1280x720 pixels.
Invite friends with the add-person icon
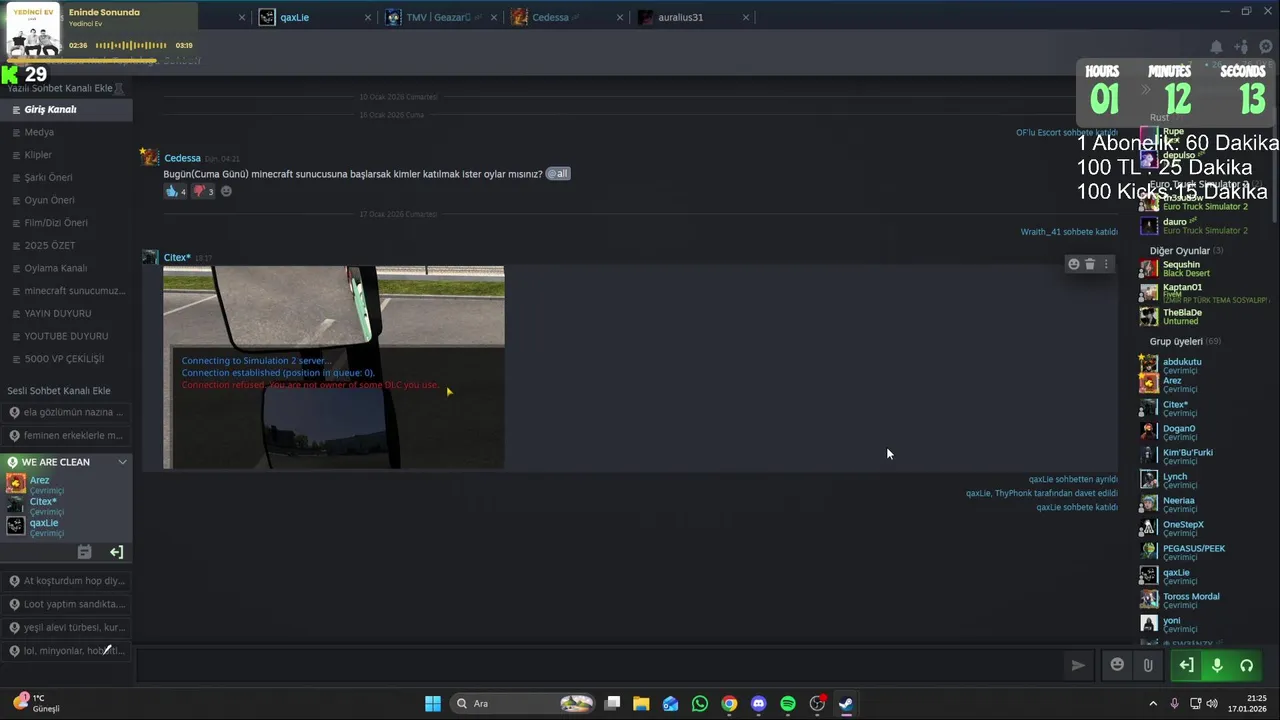1241,47
